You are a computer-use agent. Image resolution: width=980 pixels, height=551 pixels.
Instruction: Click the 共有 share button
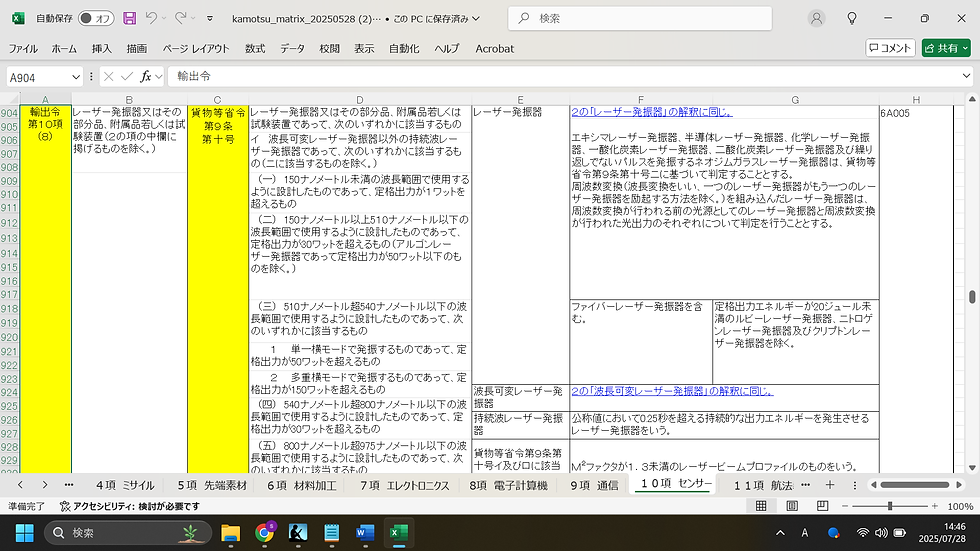pyautogui.click(x=946, y=48)
